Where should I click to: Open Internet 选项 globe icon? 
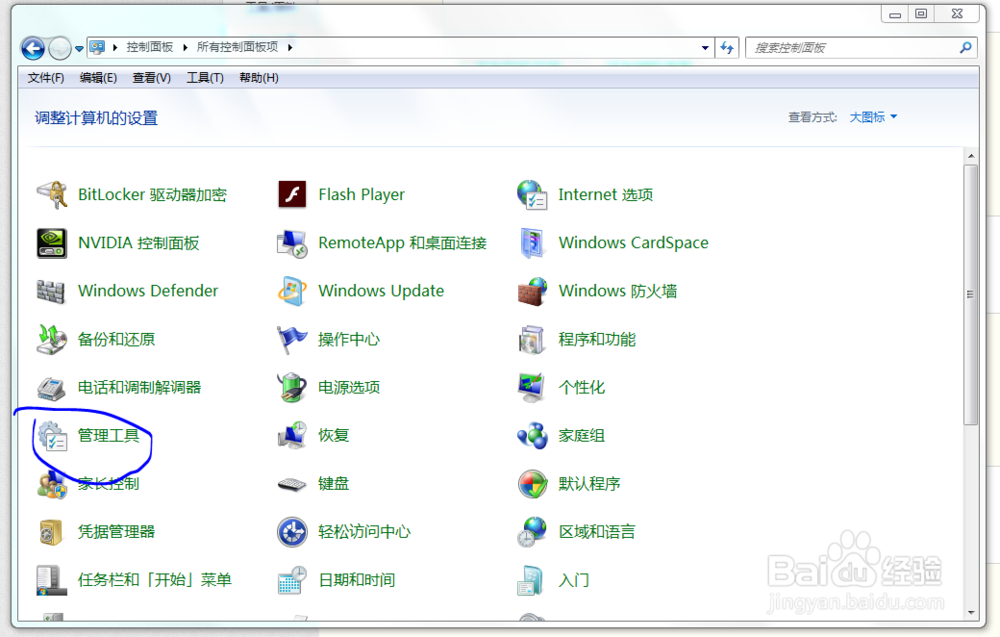click(x=532, y=194)
